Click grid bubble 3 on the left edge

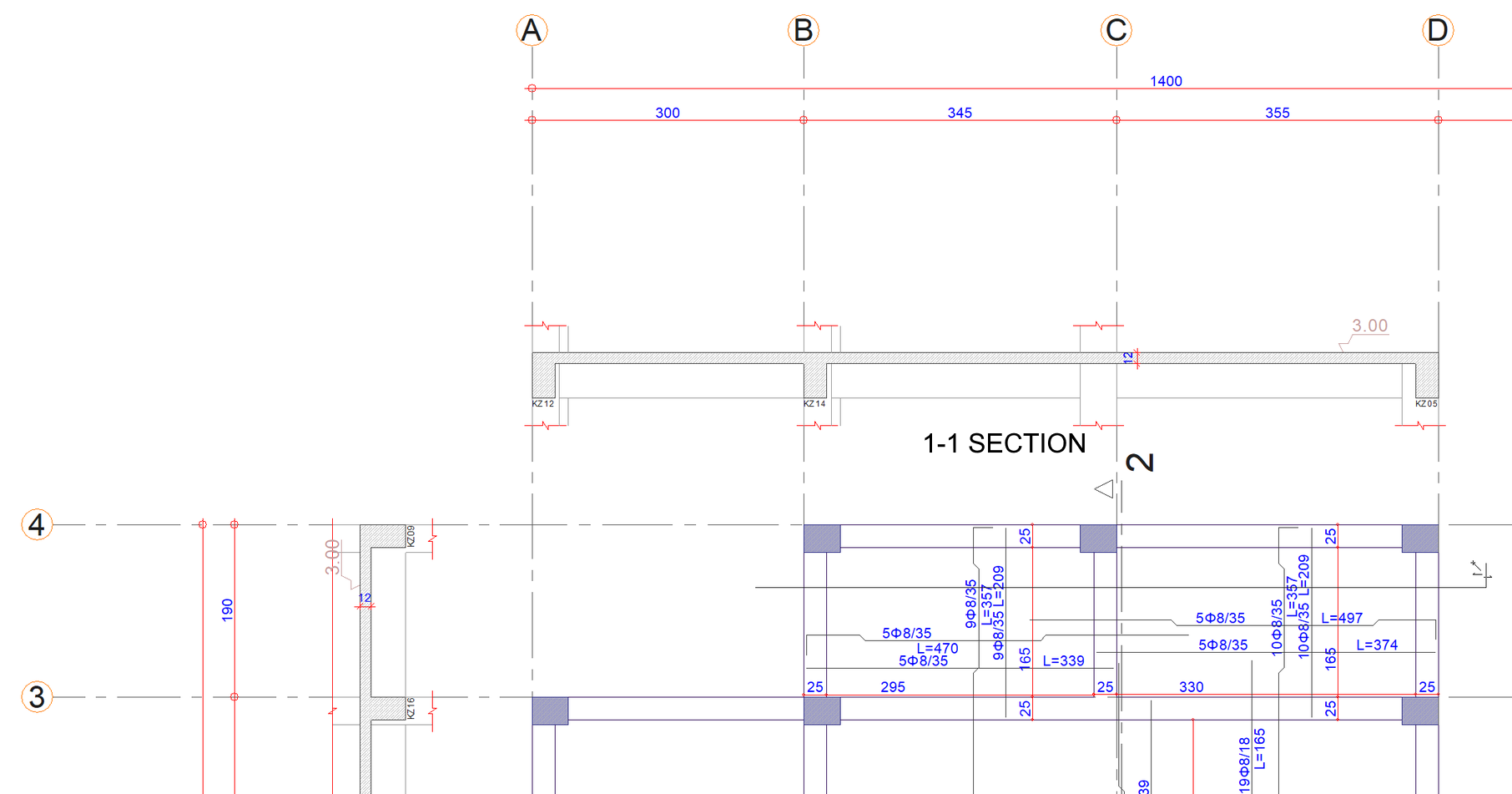tap(35, 696)
